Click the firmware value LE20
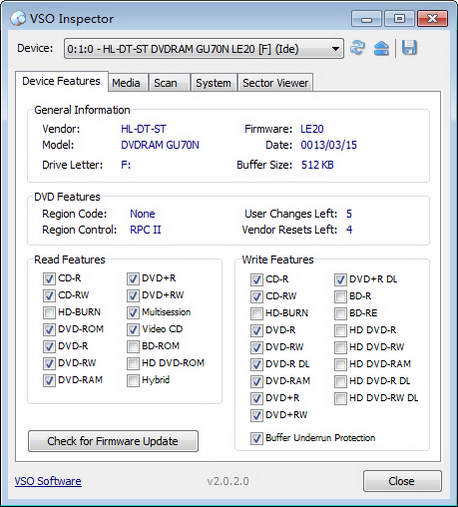This screenshot has width=458, height=507. (x=312, y=129)
